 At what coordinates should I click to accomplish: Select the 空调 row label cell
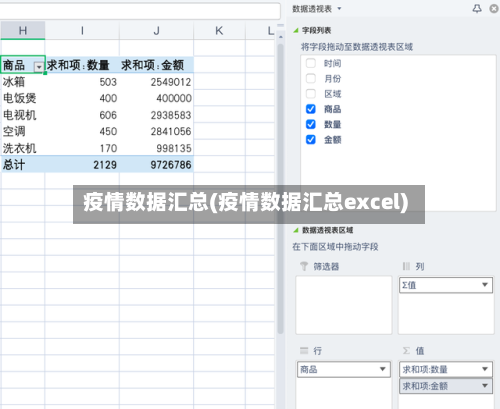23,131
